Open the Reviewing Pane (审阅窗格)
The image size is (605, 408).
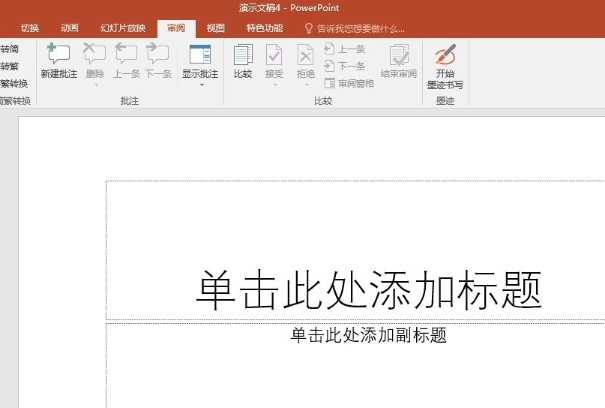pos(349,83)
